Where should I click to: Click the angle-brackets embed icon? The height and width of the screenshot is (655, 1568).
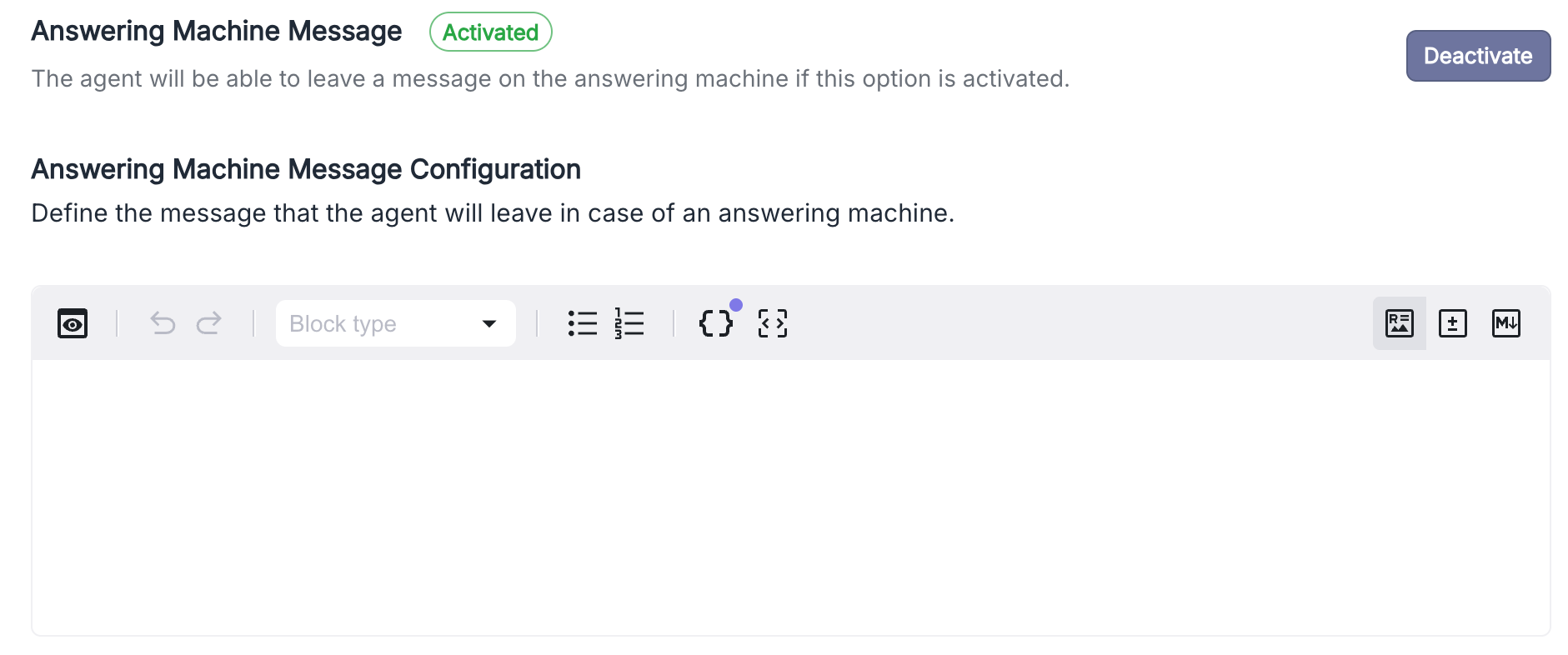pos(771,323)
